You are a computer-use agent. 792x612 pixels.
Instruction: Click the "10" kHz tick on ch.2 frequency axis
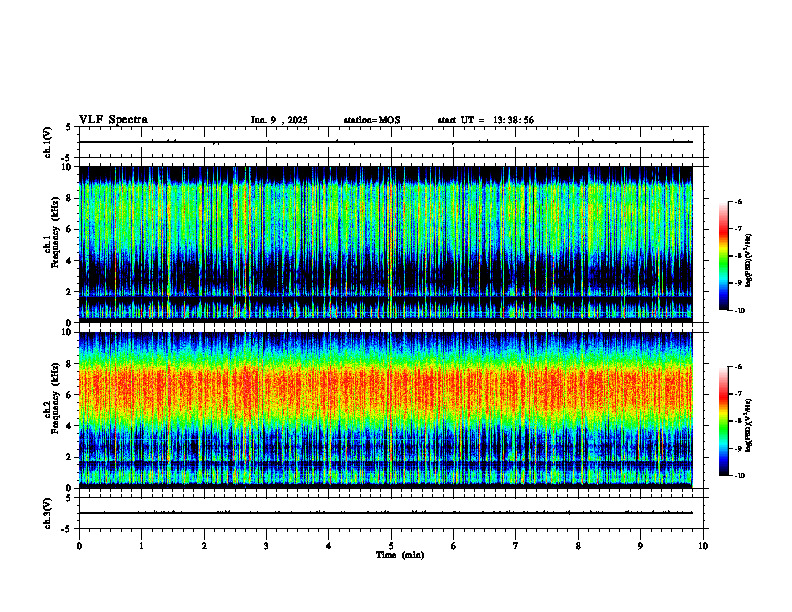point(67,332)
